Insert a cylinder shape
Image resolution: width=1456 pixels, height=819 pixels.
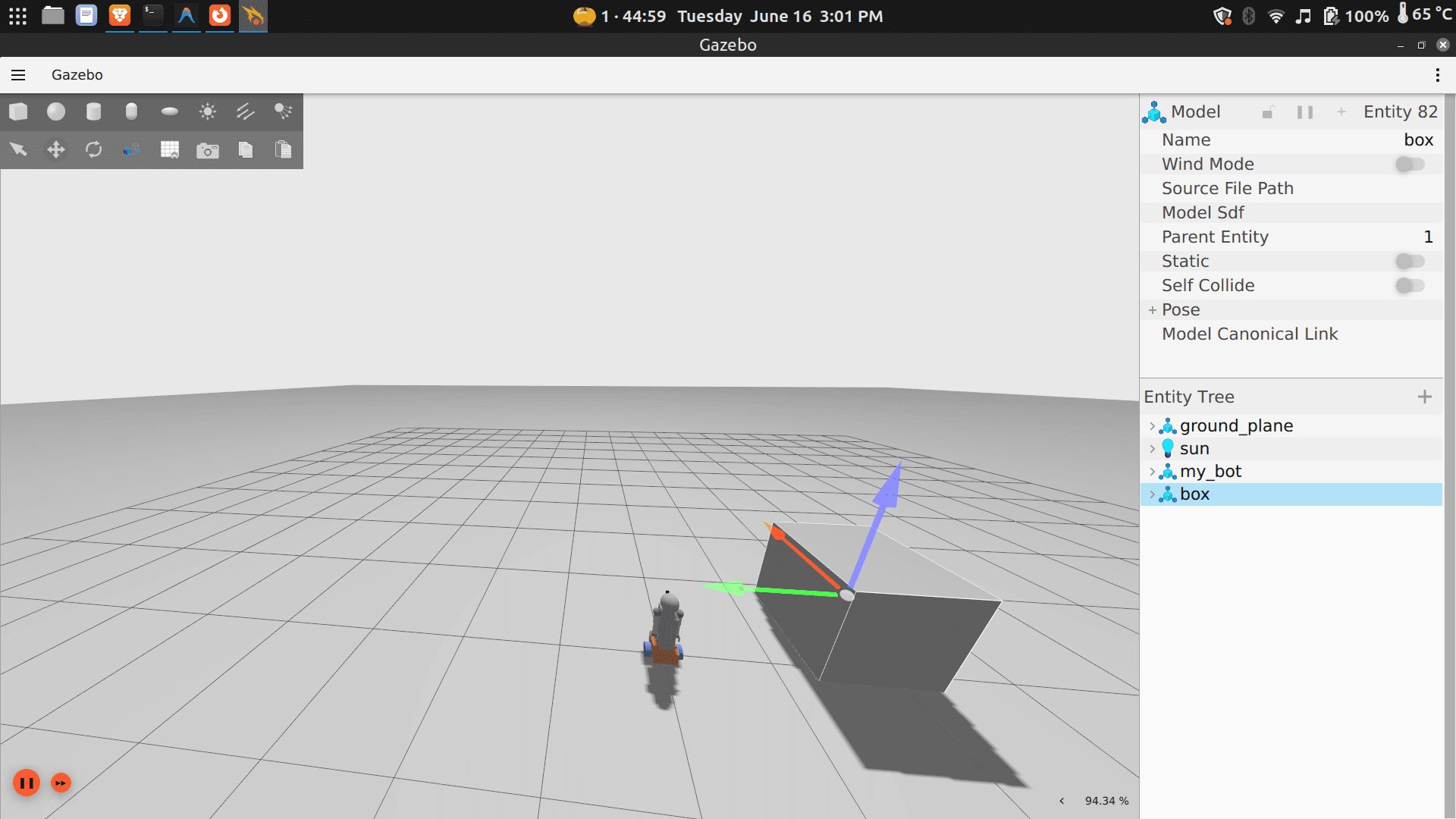pos(94,112)
